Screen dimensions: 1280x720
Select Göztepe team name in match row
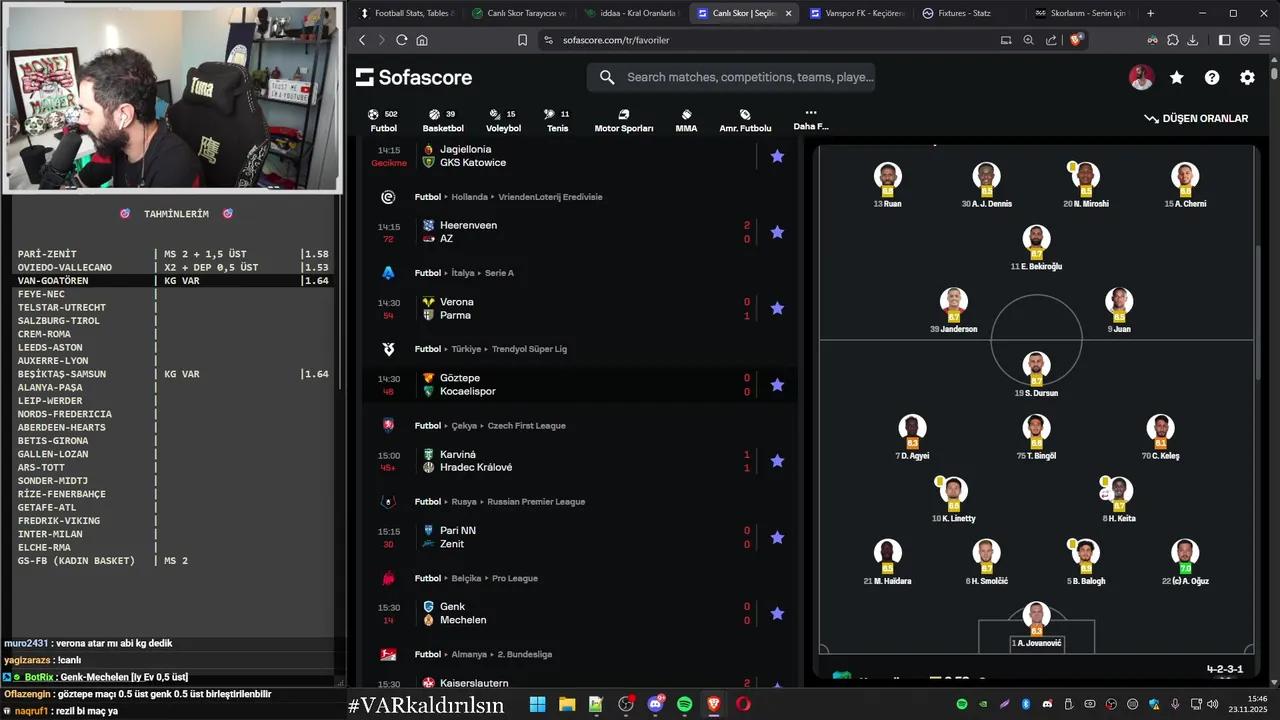tap(460, 378)
